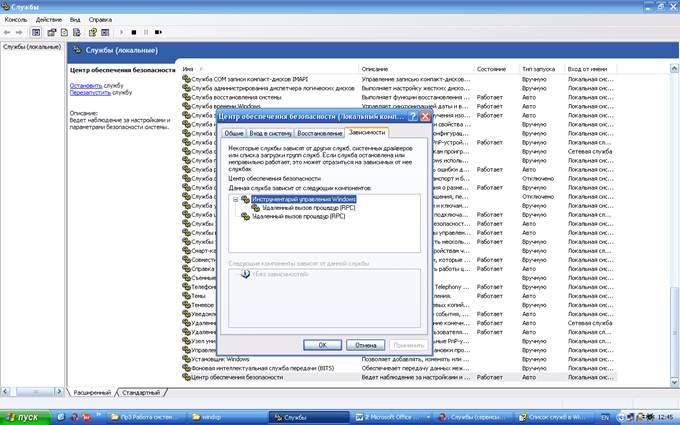Screen dimensions: 680x425
Task: Click the OK button in the dialog
Action: tap(322, 345)
